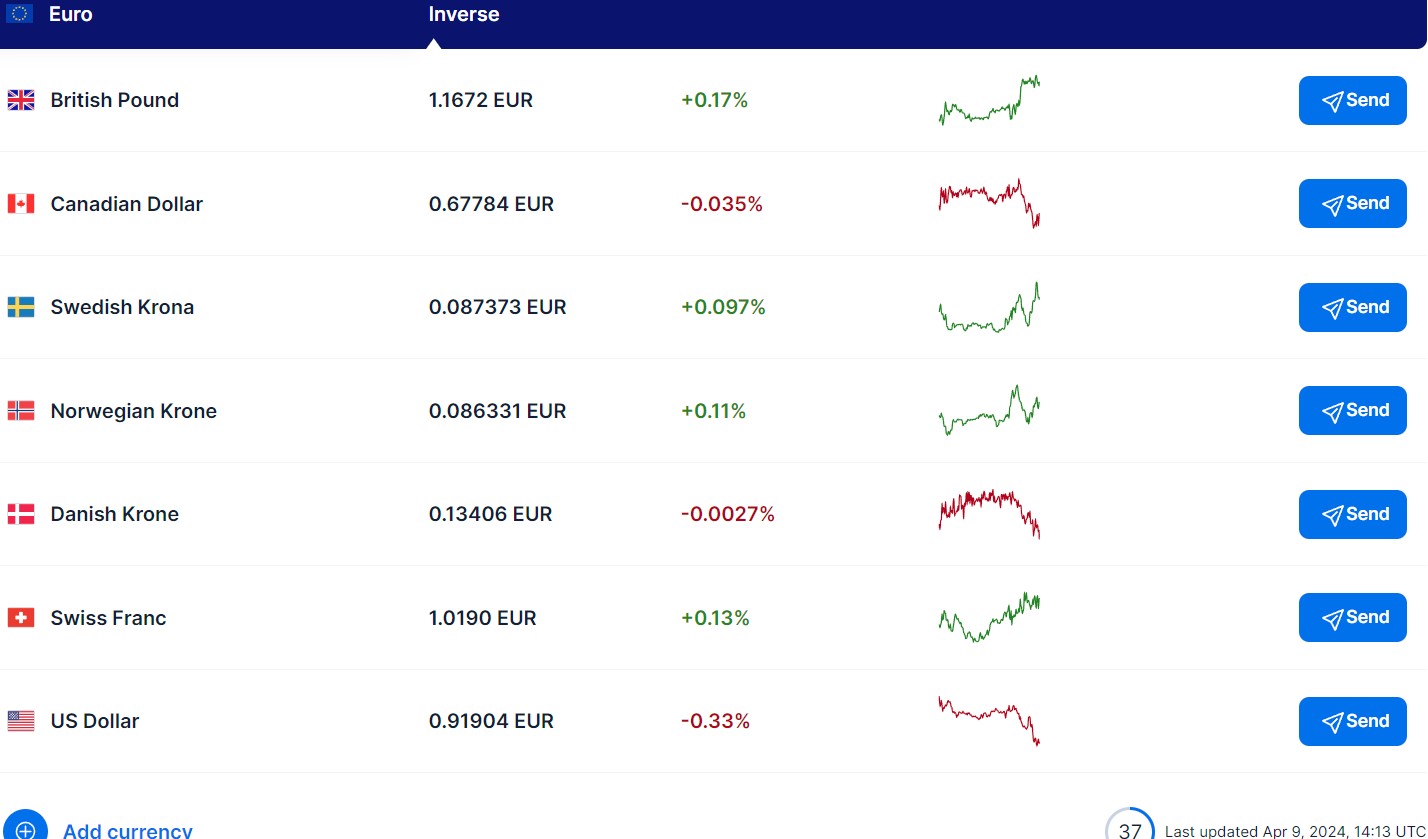Image resolution: width=1428 pixels, height=839 pixels.
Task: Open the Add currency link
Action: coord(128,830)
